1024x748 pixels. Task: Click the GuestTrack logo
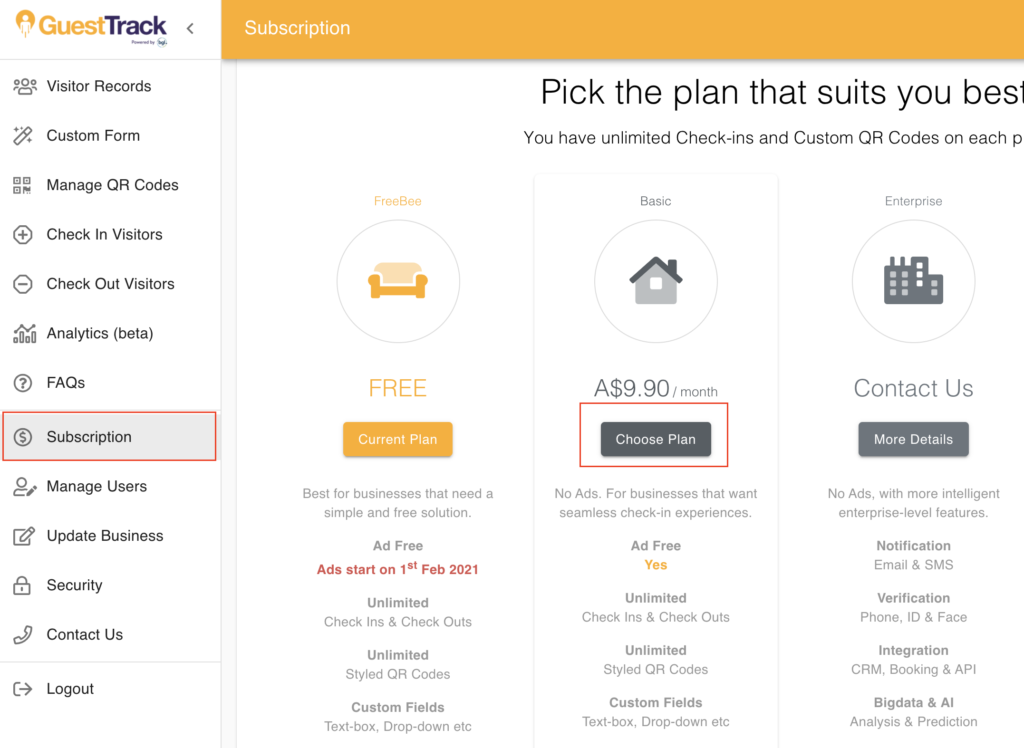tap(91, 27)
